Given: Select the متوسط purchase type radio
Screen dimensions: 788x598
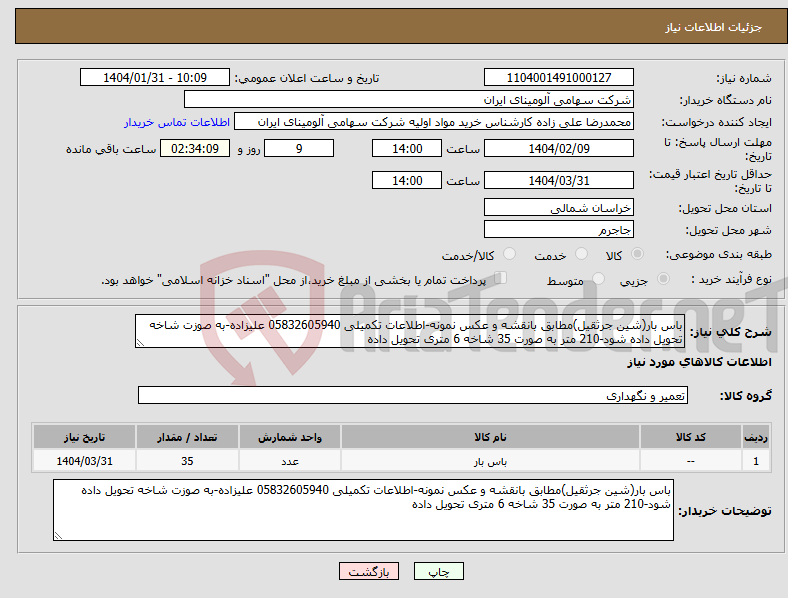Looking at the screenshot, I should 598,278.
